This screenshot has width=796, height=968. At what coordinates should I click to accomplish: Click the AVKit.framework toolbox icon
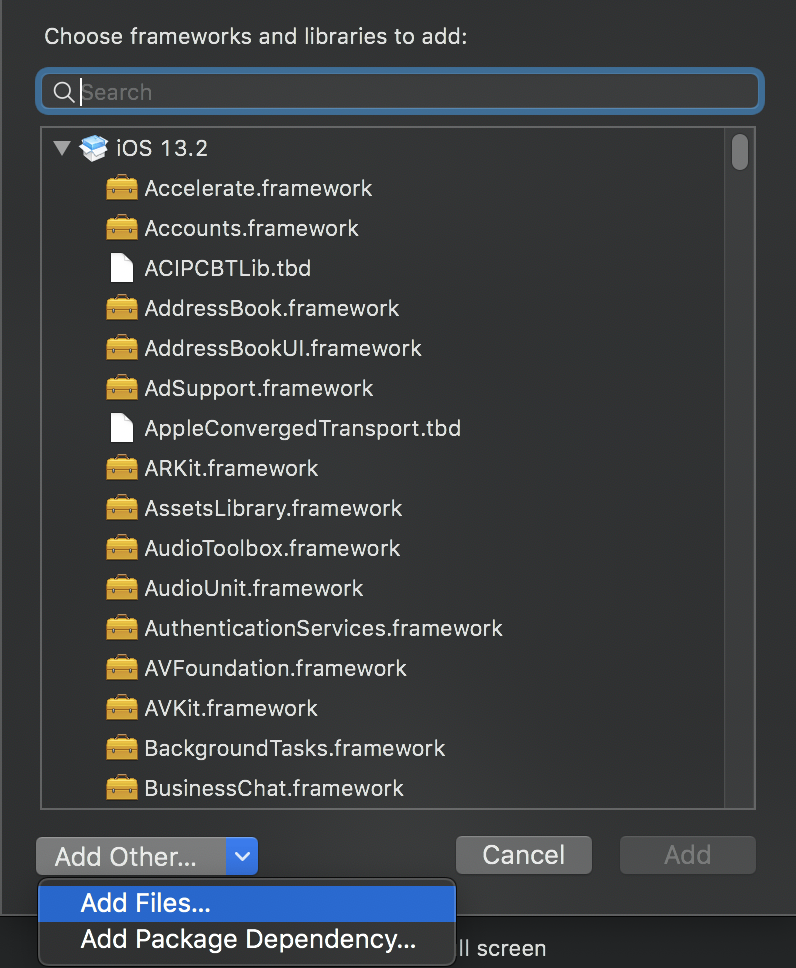(122, 708)
